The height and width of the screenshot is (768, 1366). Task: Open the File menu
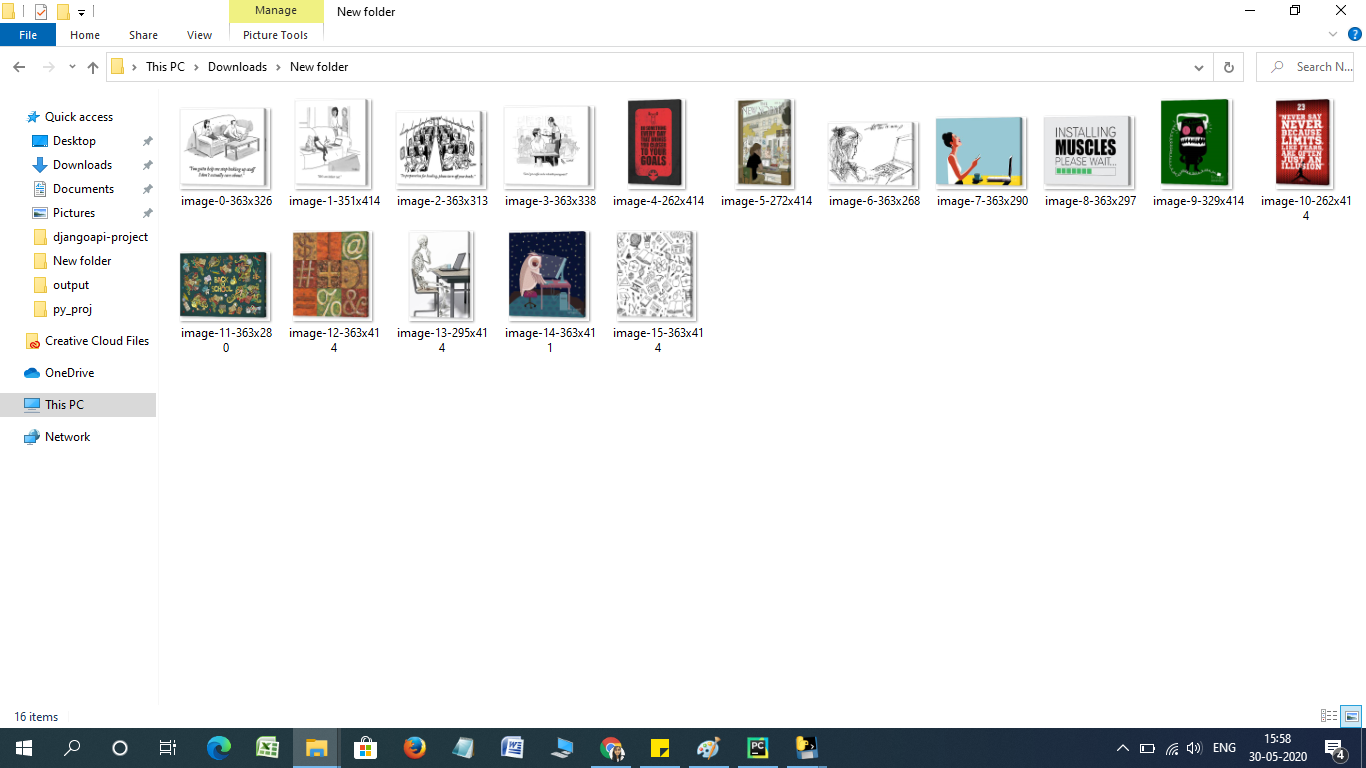(28, 35)
